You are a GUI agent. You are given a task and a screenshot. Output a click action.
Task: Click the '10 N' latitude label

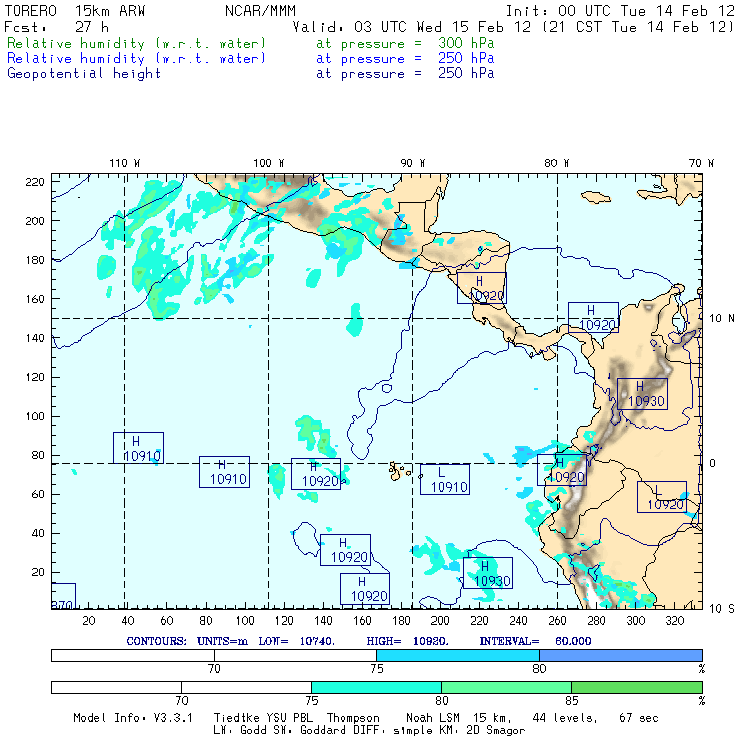[x=722, y=319]
